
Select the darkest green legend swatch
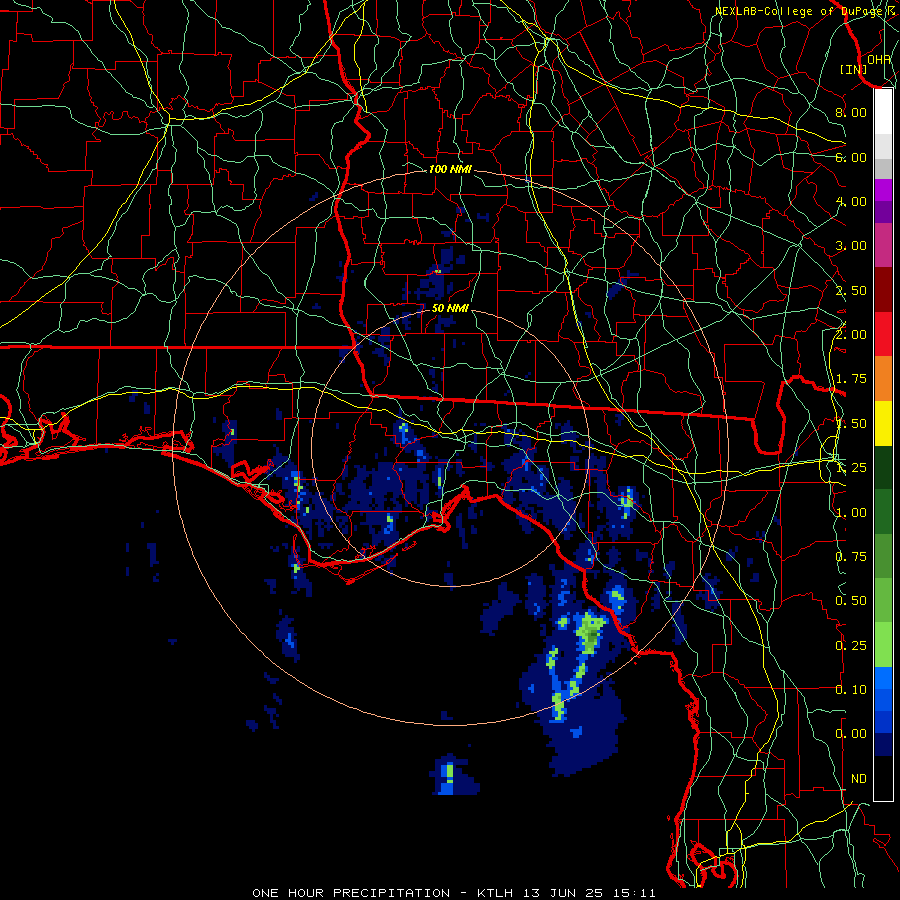(x=883, y=468)
